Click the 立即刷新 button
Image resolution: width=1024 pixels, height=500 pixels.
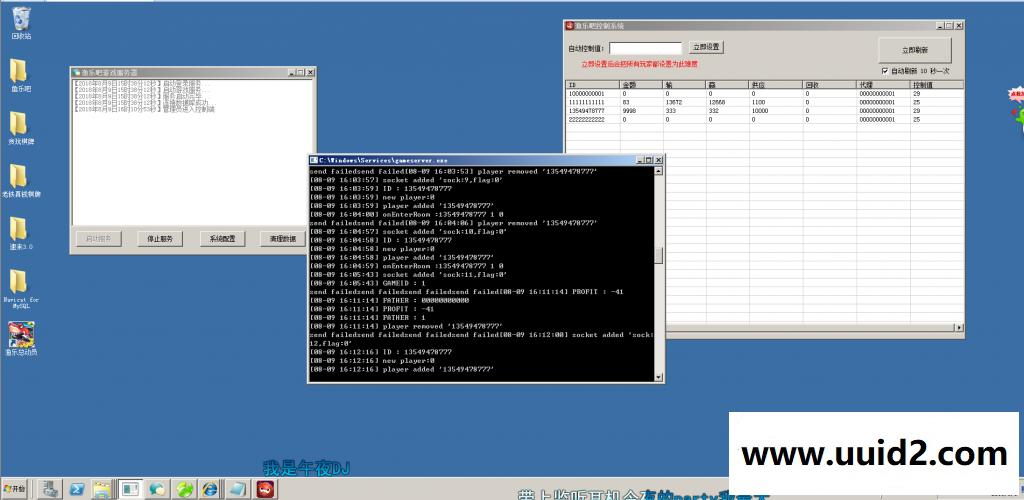[x=914, y=50]
